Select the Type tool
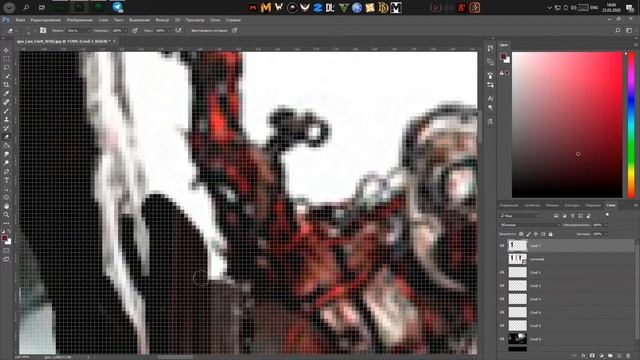 tap(6, 180)
